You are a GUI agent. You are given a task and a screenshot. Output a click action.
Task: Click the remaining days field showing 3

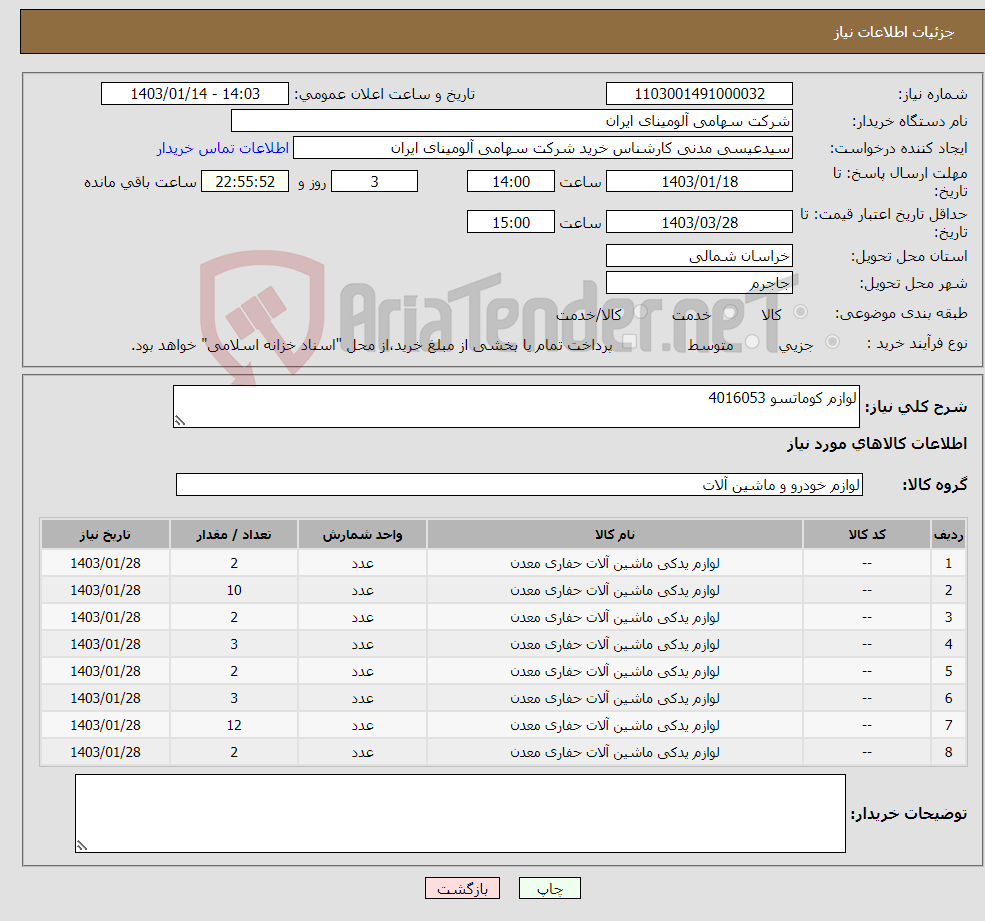pyautogui.click(x=374, y=182)
